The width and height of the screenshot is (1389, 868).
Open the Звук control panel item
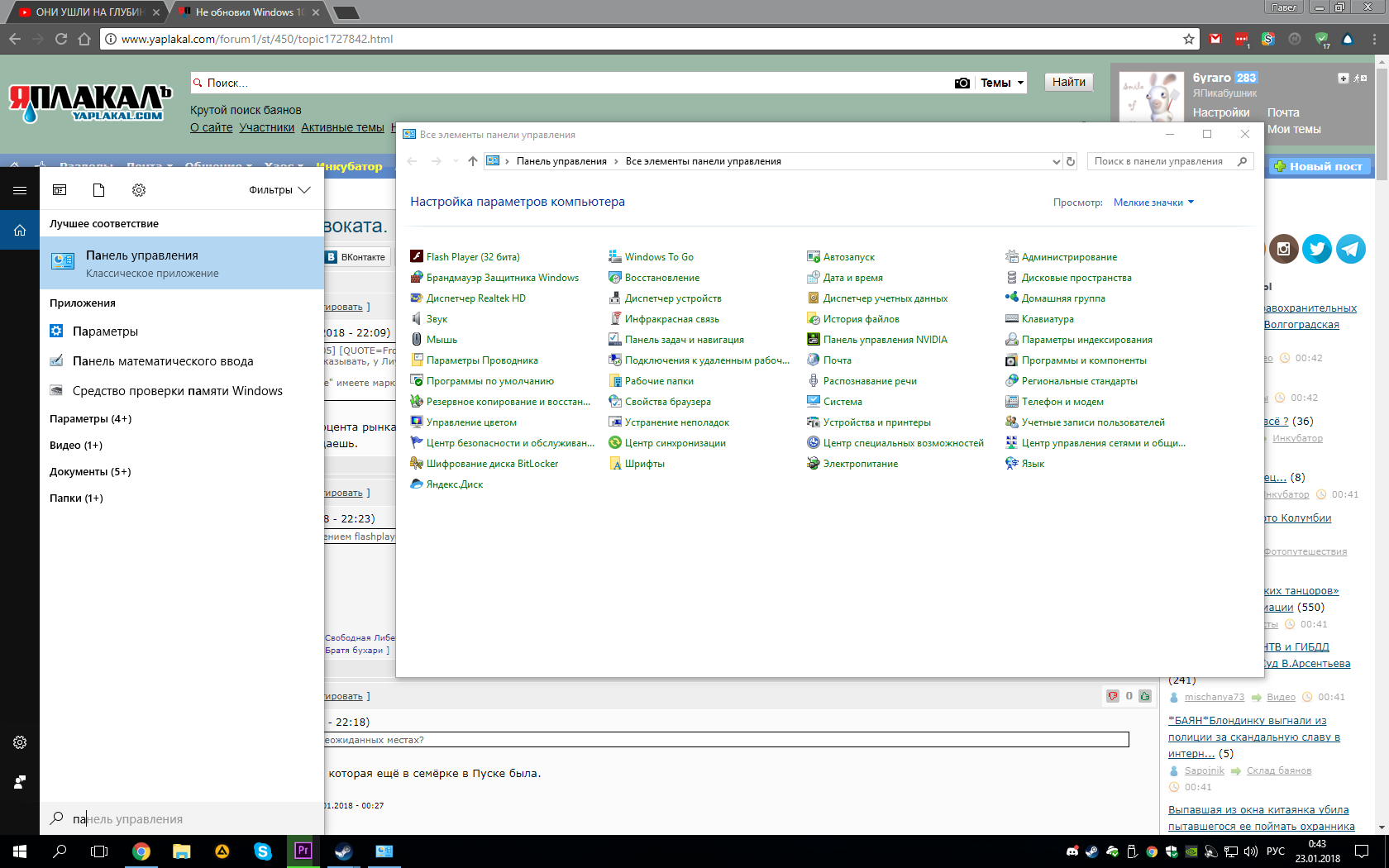tap(429, 319)
